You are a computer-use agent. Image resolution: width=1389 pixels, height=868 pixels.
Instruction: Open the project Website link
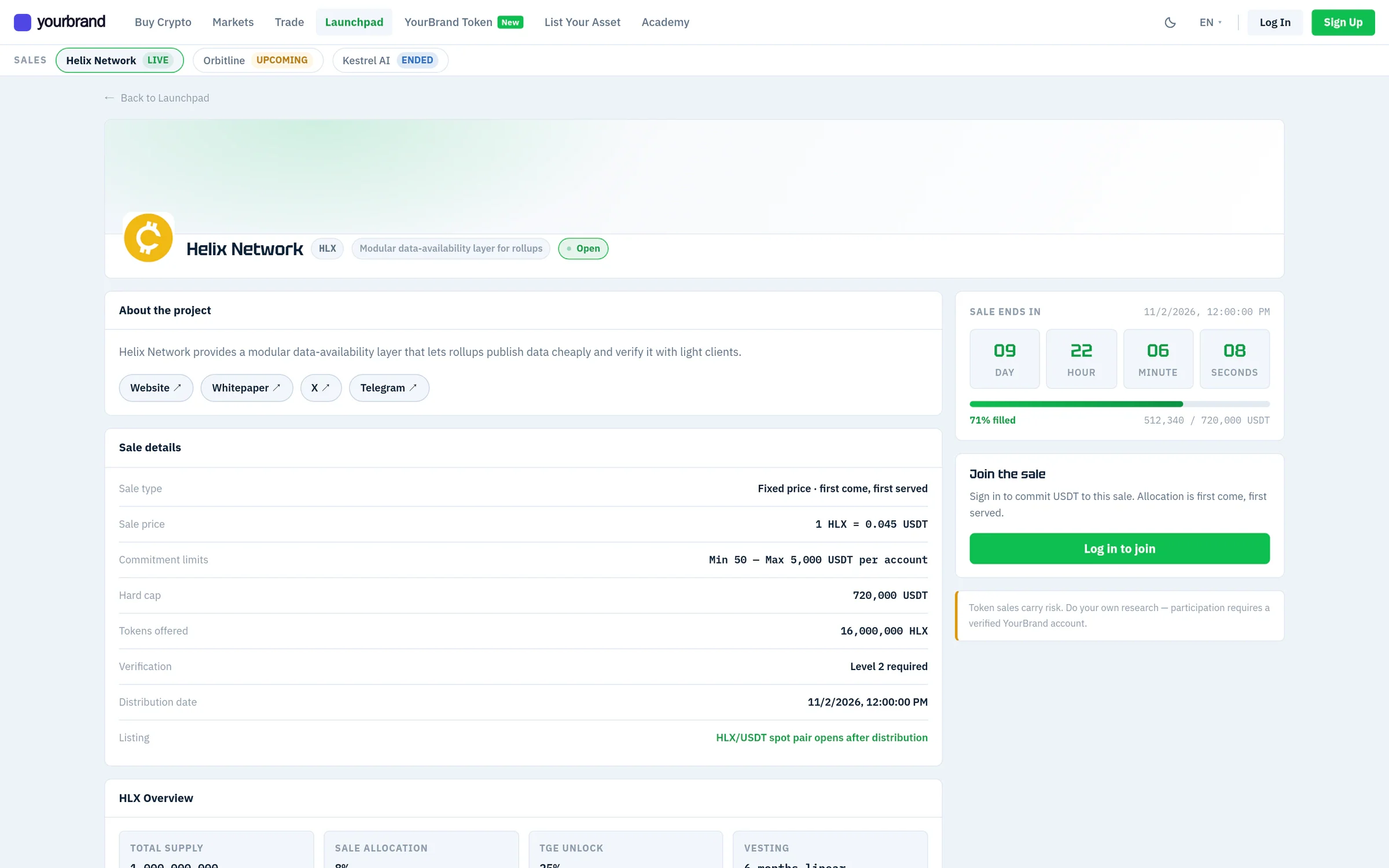click(x=156, y=388)
